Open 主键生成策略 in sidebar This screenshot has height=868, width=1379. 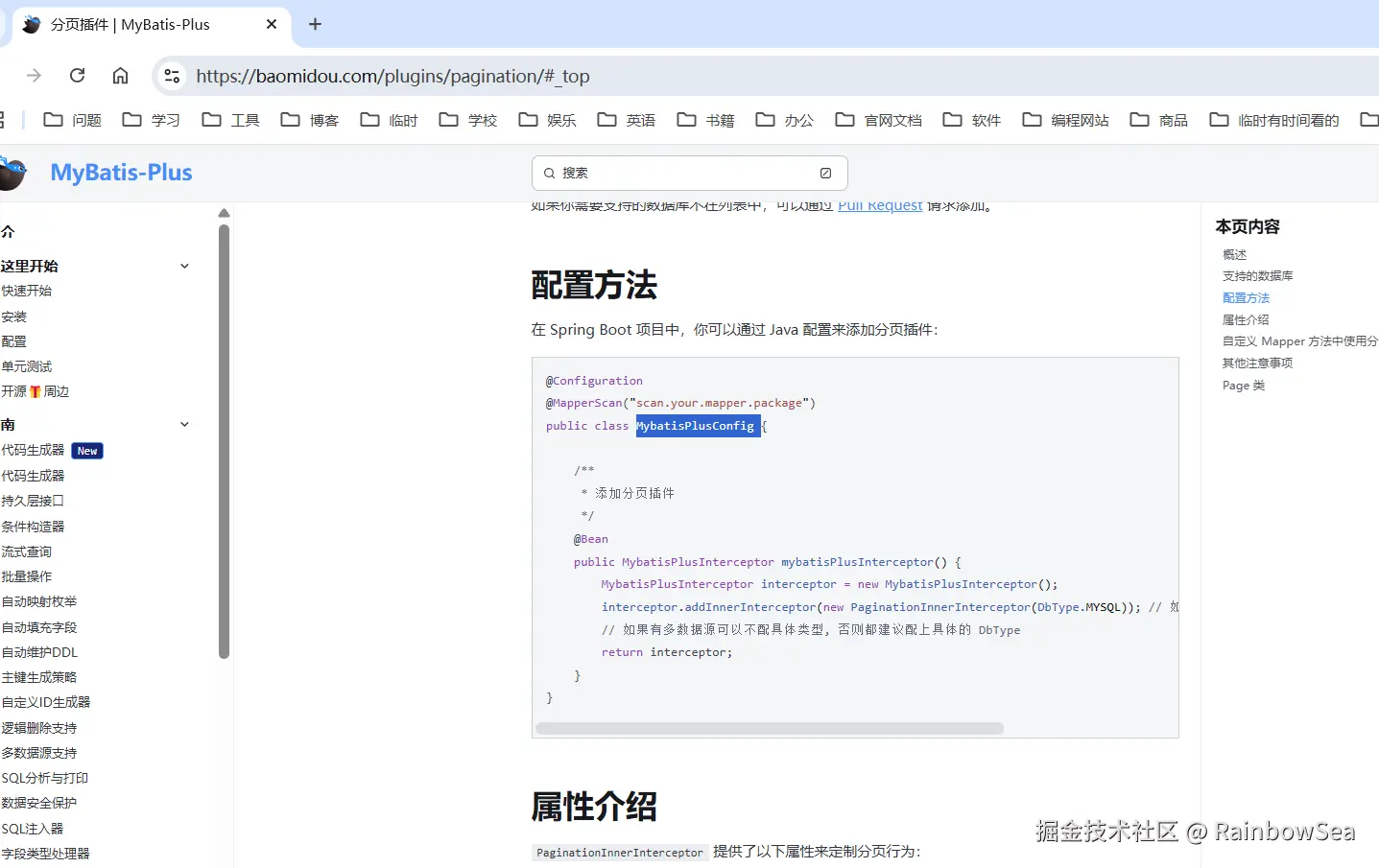[x=39, y=677]
